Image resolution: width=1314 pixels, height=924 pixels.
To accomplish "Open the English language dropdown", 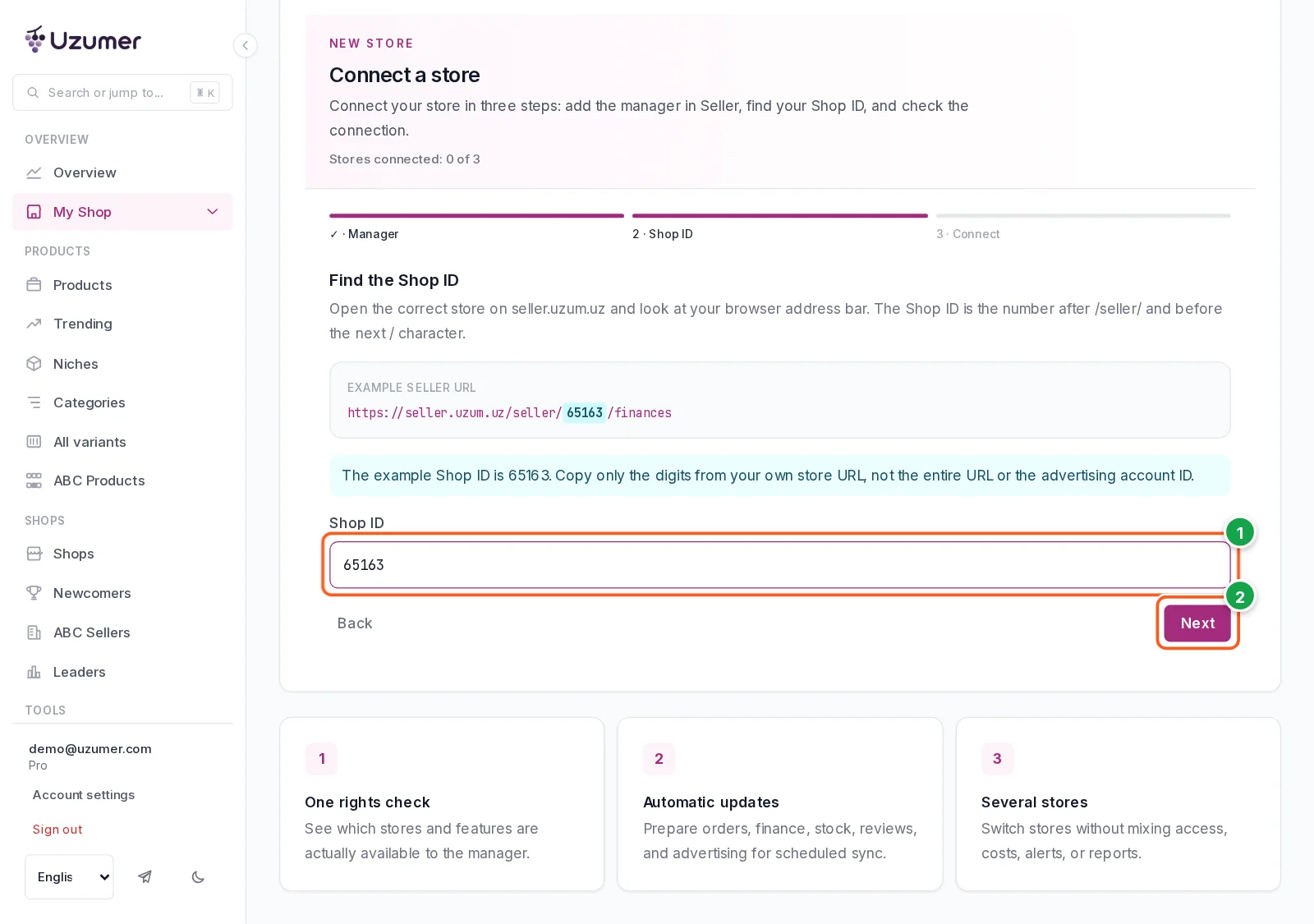I will point(70,877).
